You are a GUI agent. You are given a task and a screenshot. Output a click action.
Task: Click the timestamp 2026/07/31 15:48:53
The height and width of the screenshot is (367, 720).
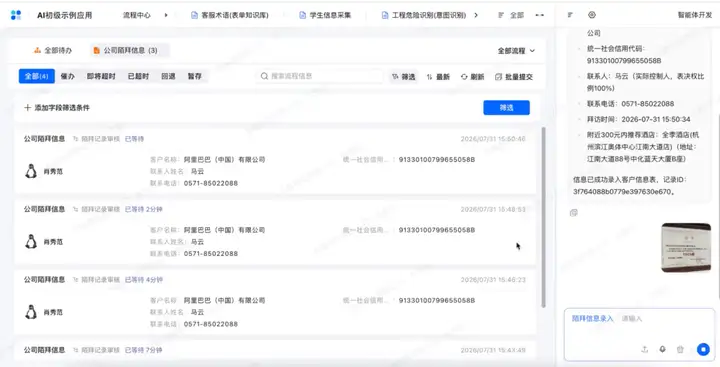(493, 209)
